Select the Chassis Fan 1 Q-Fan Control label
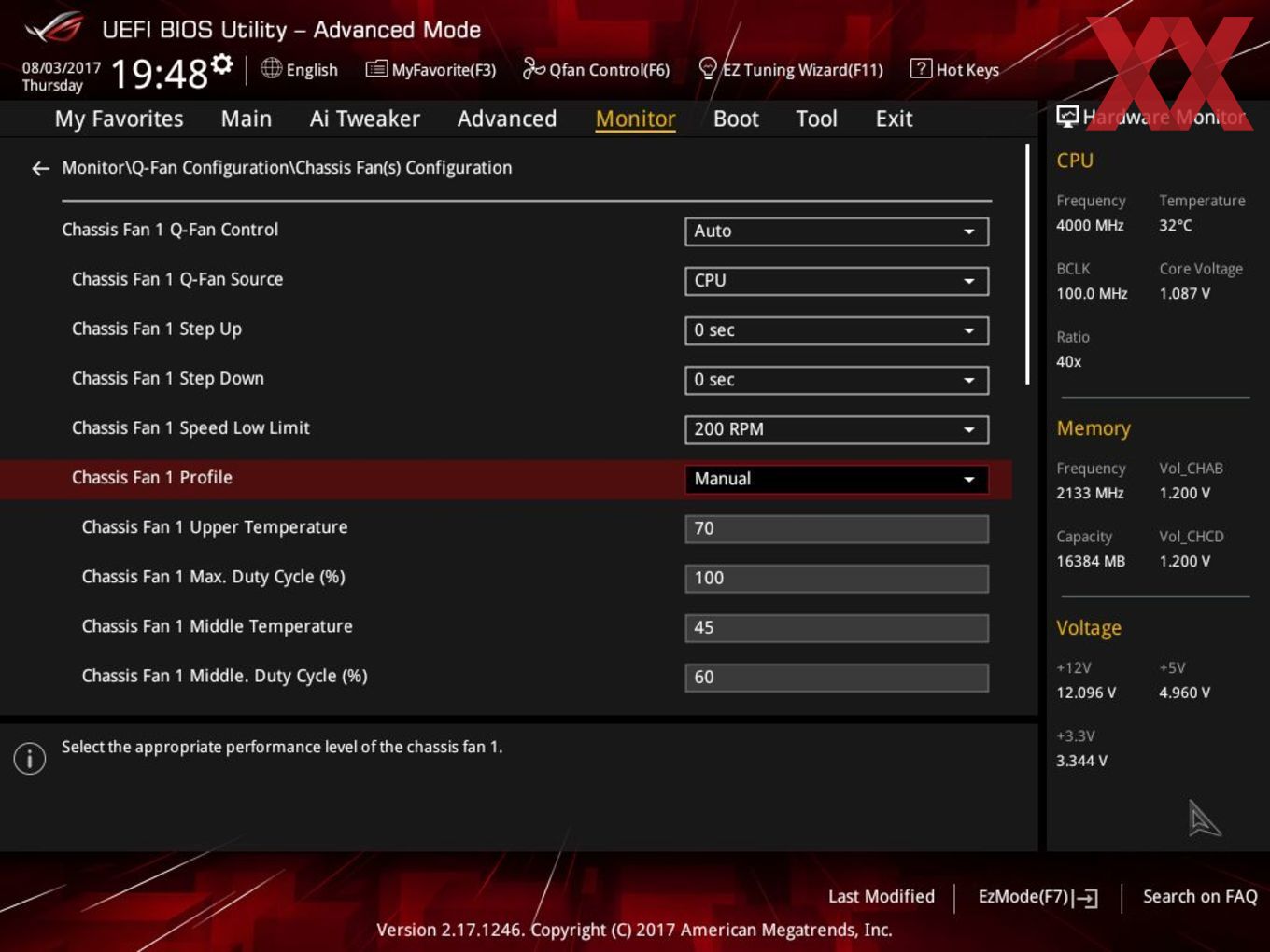The width and height of the screenshot is (1270, 952). [x=170, y=230]
